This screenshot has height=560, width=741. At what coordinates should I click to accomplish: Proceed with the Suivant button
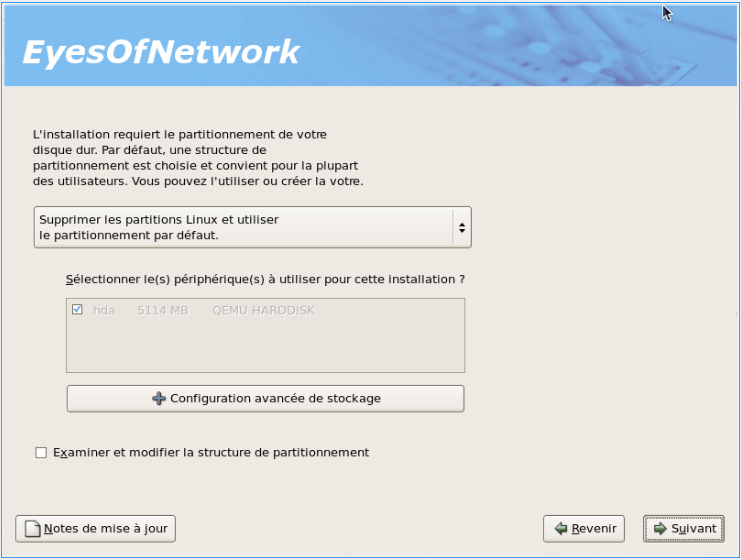[x=684, y=528]
